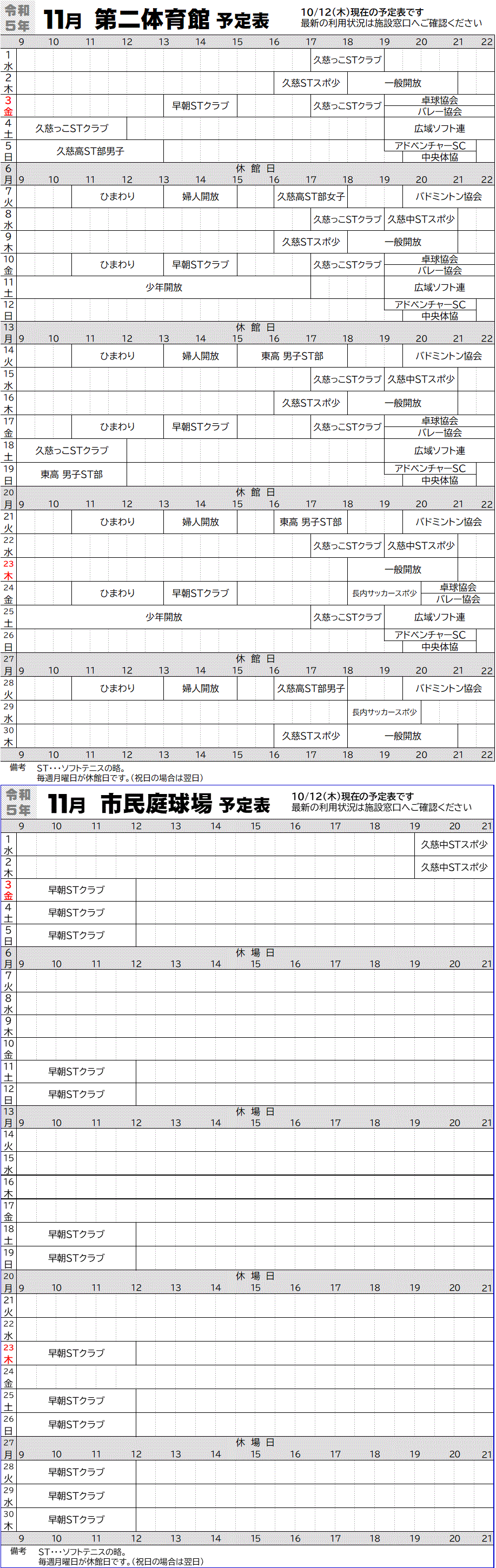Screen dimensions: 496x1568
Task: Select 休場日 label on tennis court 20日 row
Action: (x=255, y=1276)
